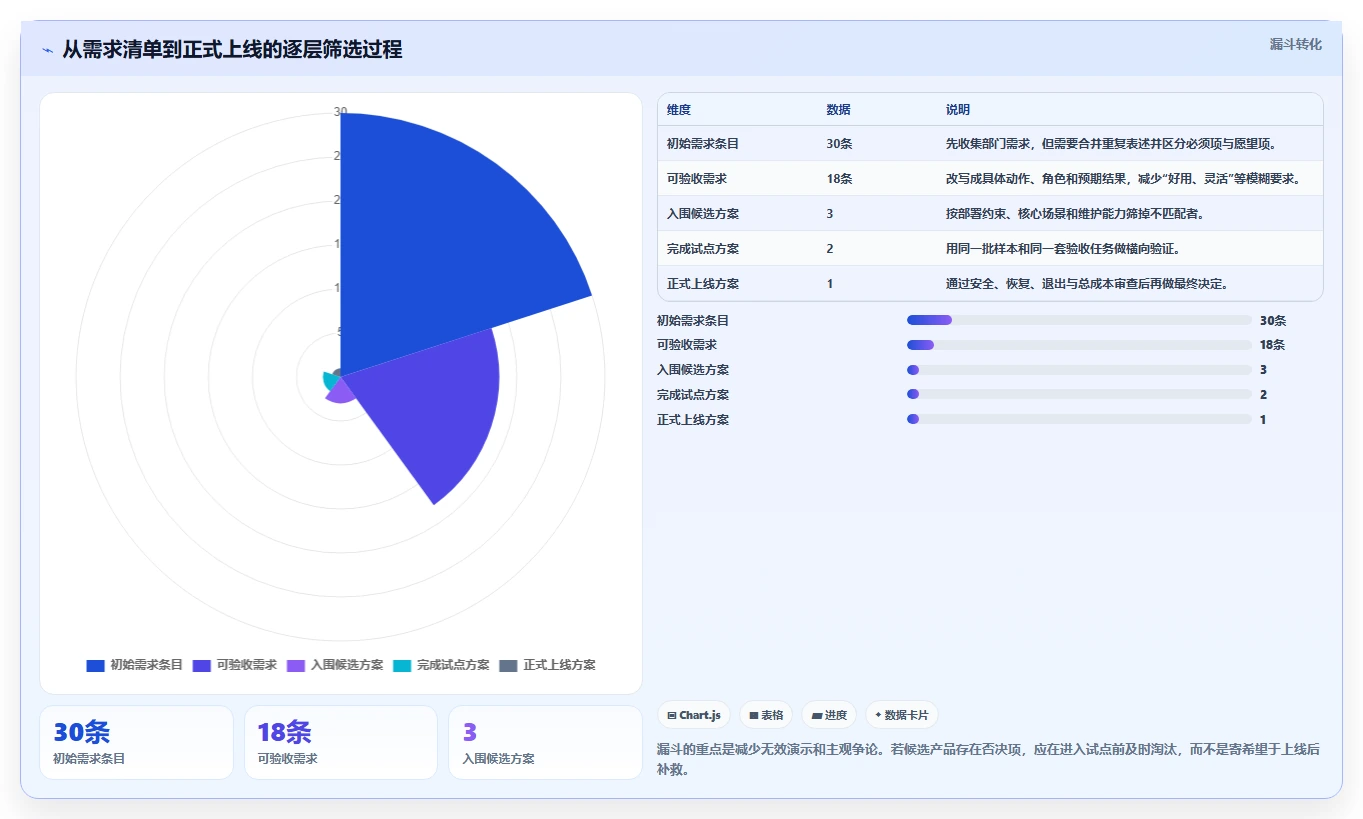Toggle 可验收需求 legend color box
The height and width of the screenshot is (819, 1363).
pos(202,665)
